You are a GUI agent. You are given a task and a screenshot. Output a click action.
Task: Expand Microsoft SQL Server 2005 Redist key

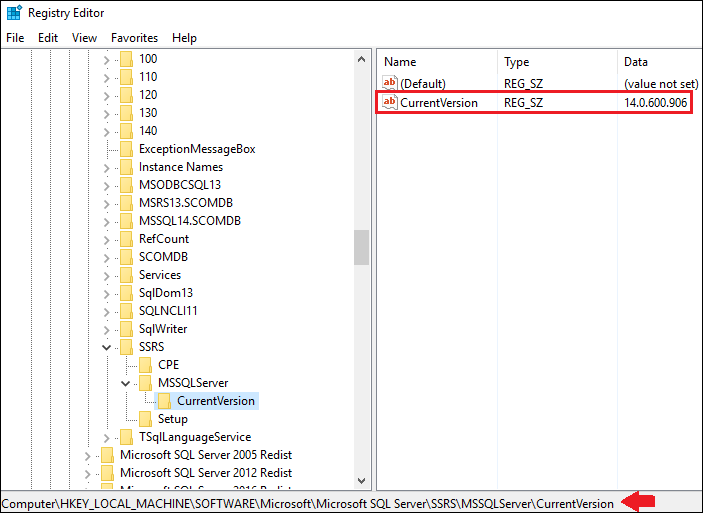[87, 456]
